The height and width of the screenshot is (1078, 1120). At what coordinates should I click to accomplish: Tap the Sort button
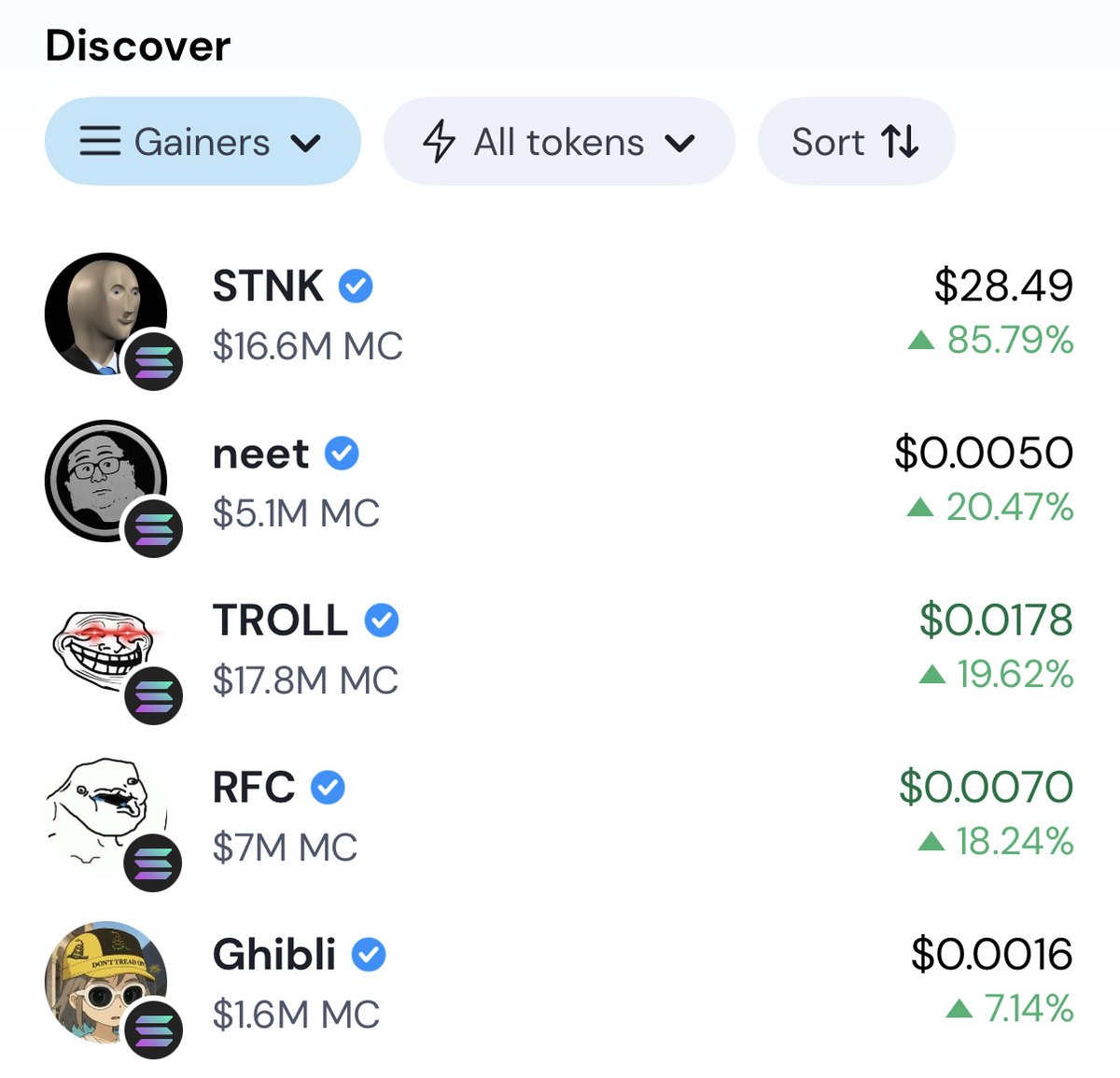pos(856,142)
